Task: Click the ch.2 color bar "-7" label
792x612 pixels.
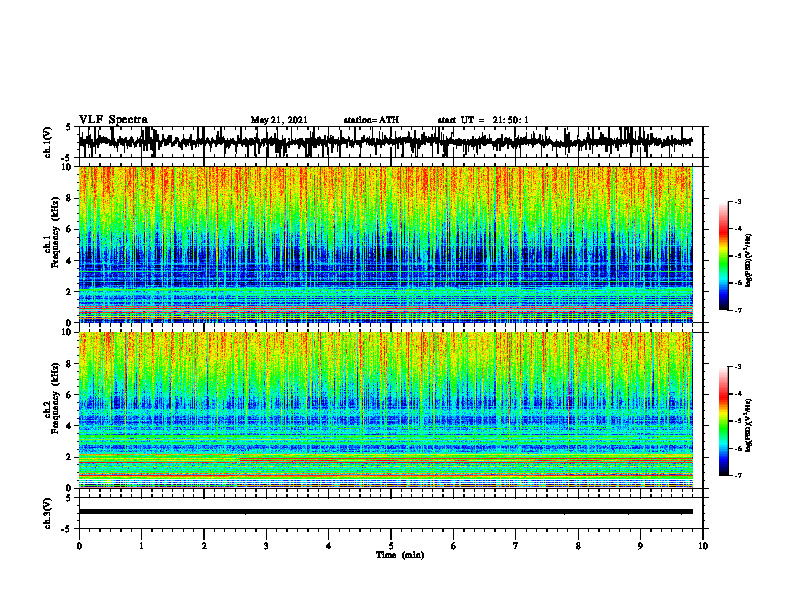Action: (738, 476)
